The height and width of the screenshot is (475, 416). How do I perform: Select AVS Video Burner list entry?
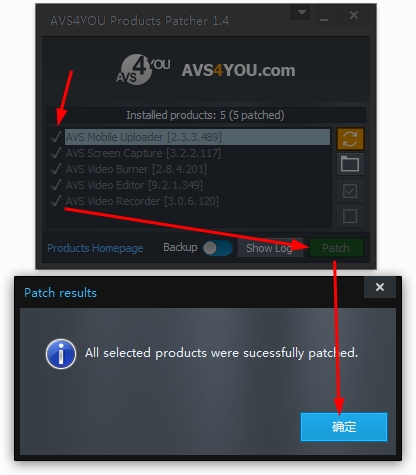[136, 169]
